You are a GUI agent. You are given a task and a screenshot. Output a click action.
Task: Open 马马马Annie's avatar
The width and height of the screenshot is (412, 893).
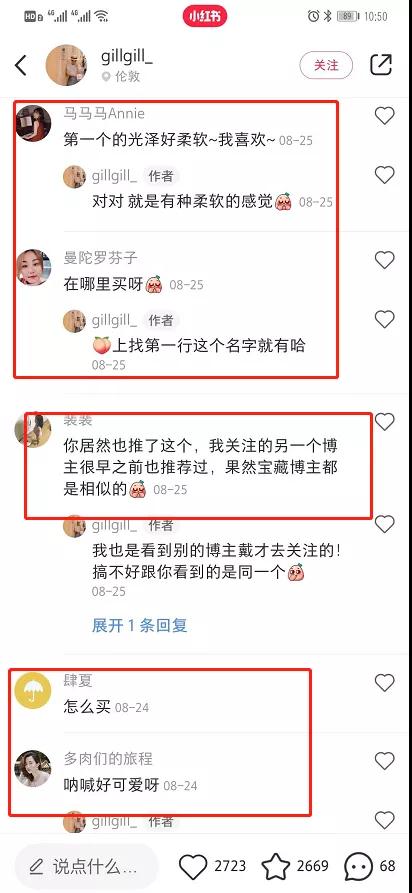pyautogui.click(x=33, y=122)
